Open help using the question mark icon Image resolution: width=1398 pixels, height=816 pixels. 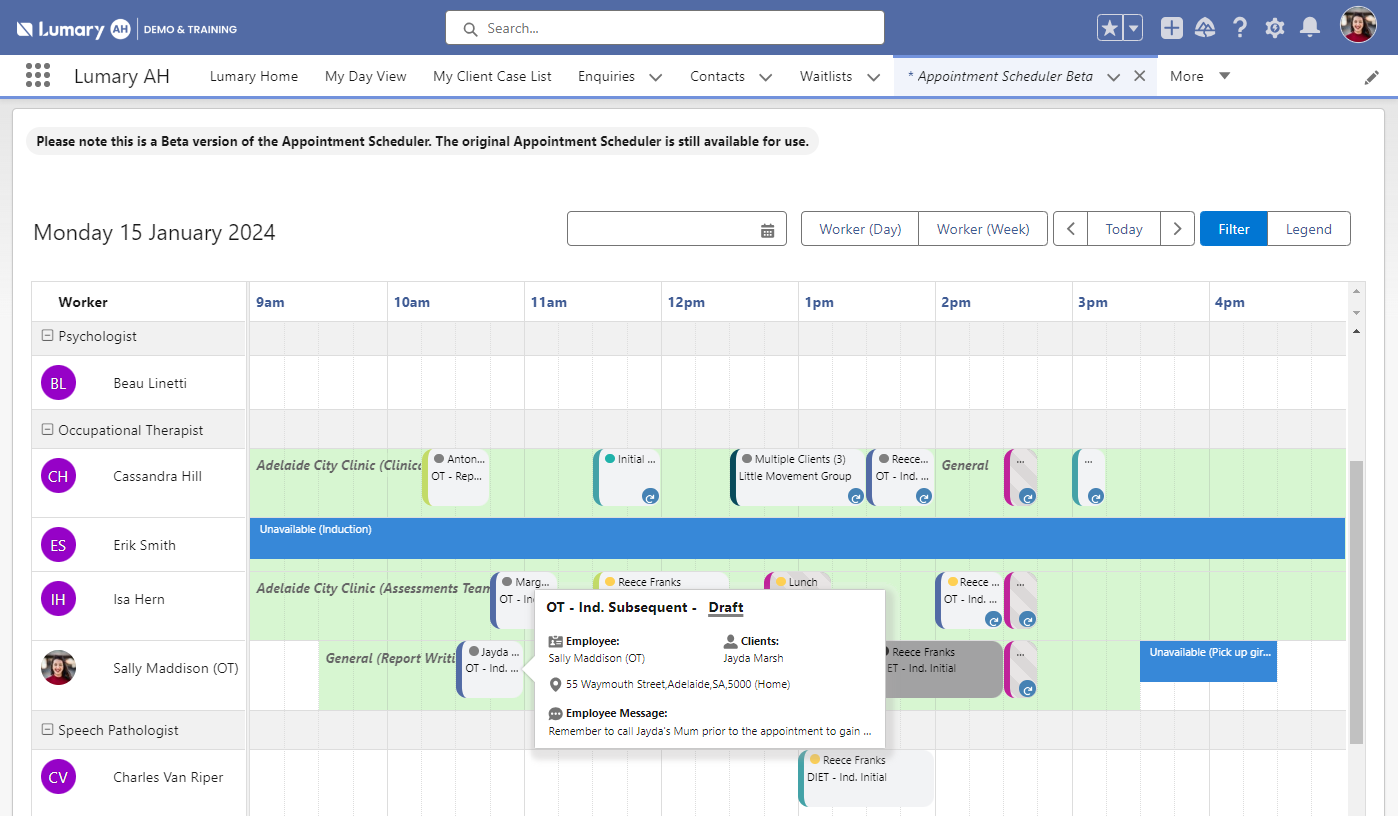click(1239, 28)
